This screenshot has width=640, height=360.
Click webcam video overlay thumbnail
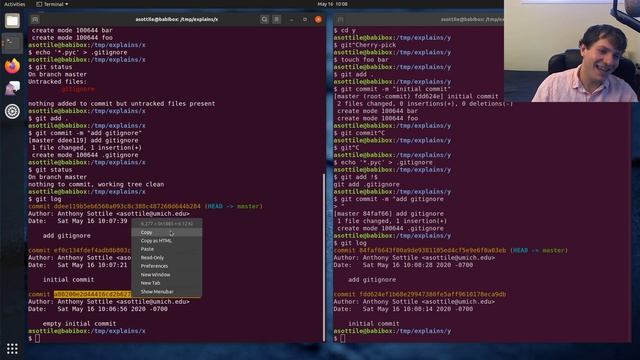pos(572,51)
